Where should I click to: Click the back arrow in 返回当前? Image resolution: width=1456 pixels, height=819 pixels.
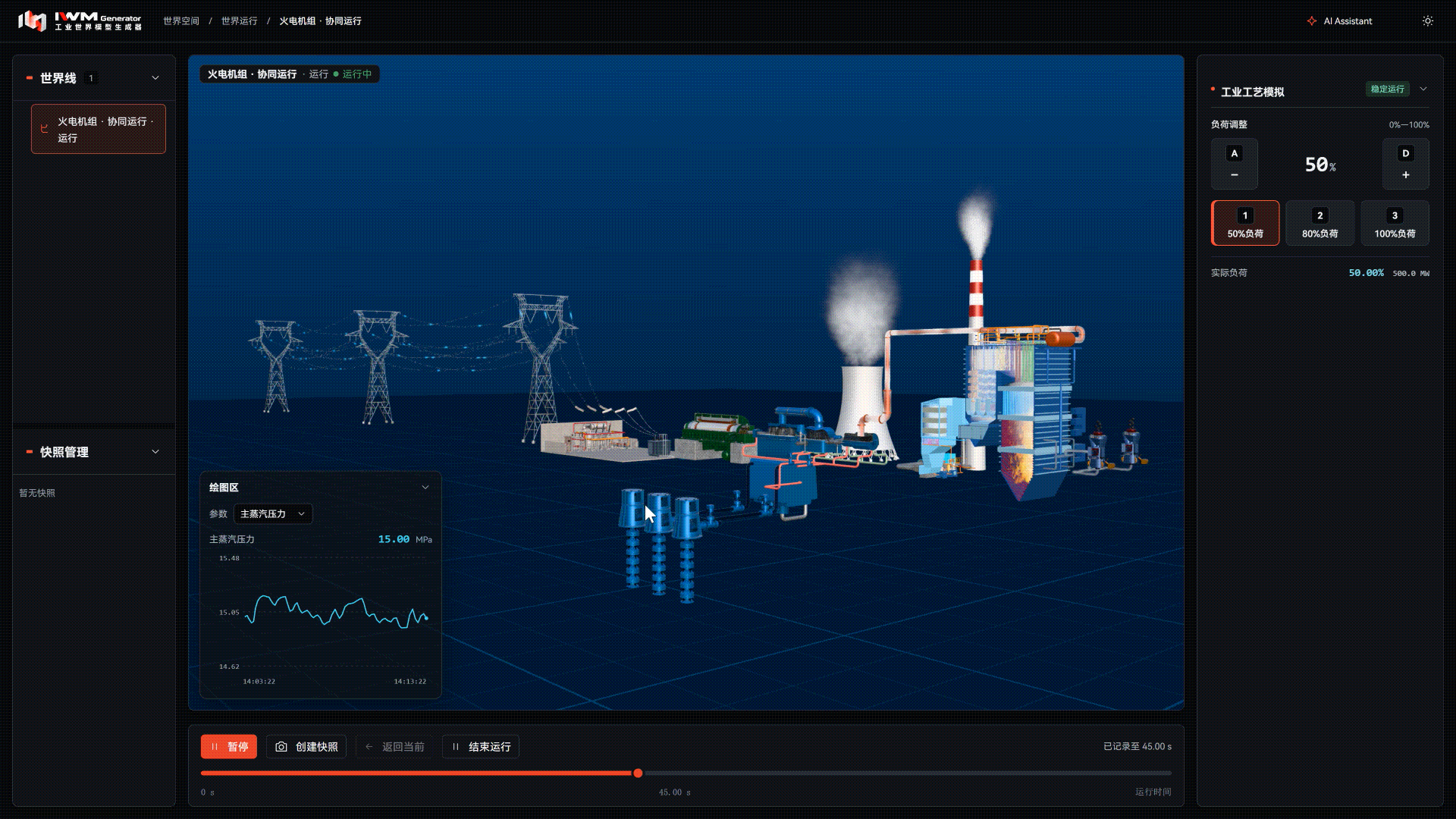click(369, 747)
